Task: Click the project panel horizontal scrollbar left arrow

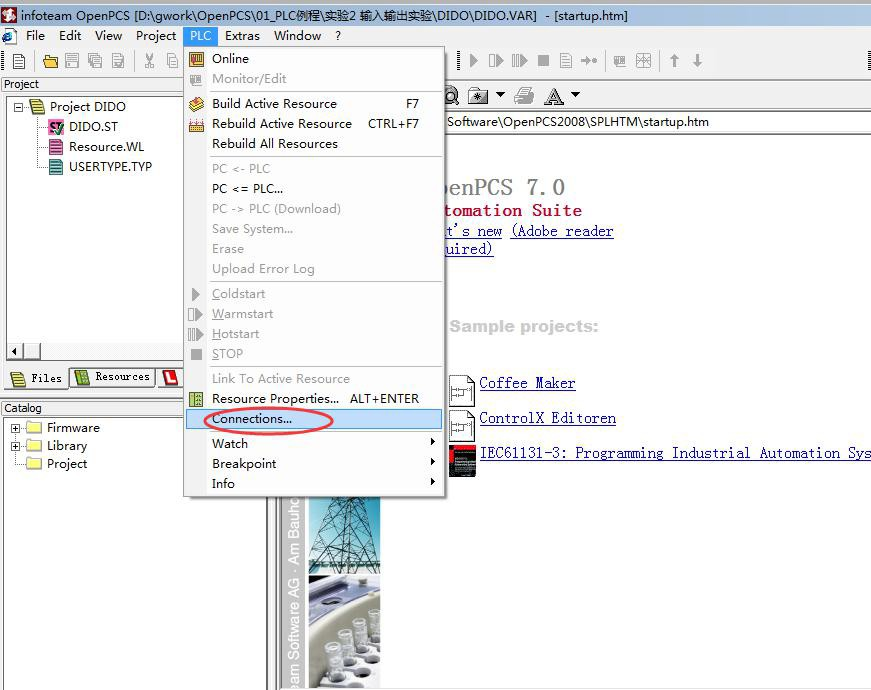Action: click(14, 351)
